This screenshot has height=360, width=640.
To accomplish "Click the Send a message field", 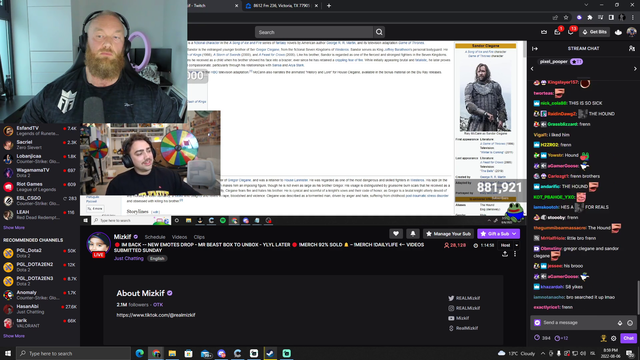I will tap(579, 323).
